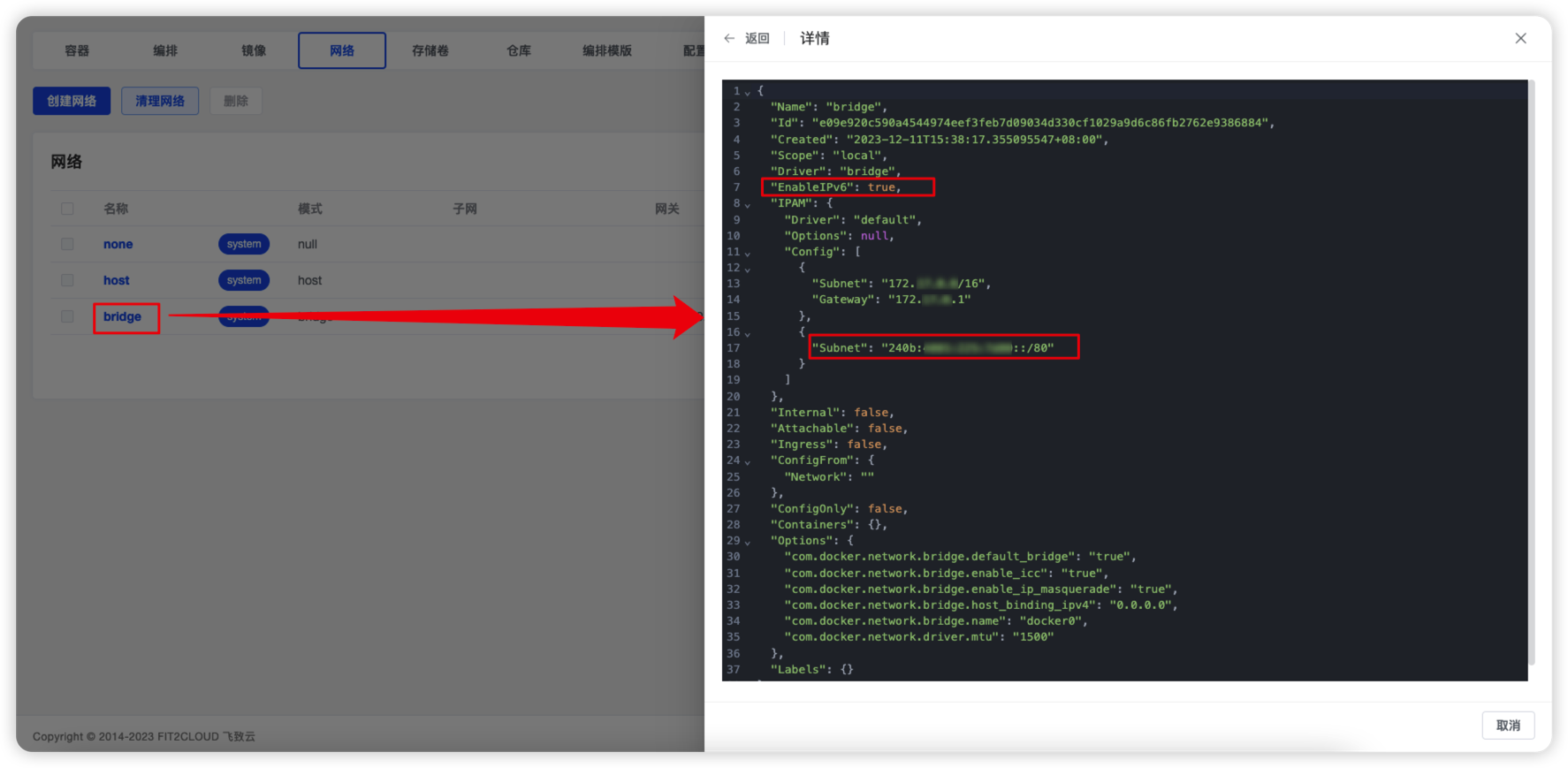Go to the 存储卷 tab
The height and width of the screenshot is (768, 1568).
(430, 50)
